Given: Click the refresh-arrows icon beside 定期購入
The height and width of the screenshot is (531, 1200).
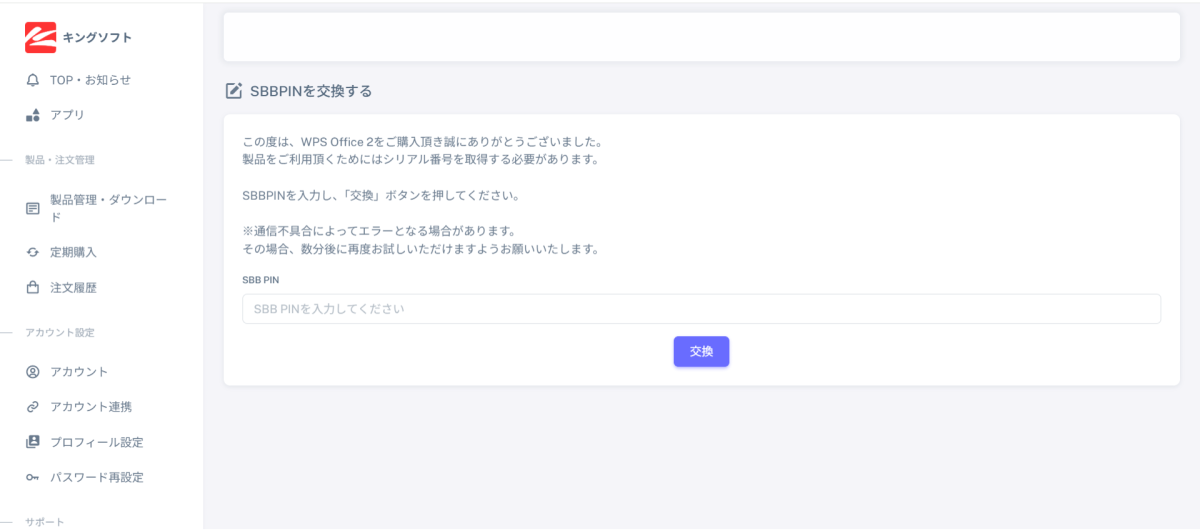Looking at the screenshot, I should [33, 253].
